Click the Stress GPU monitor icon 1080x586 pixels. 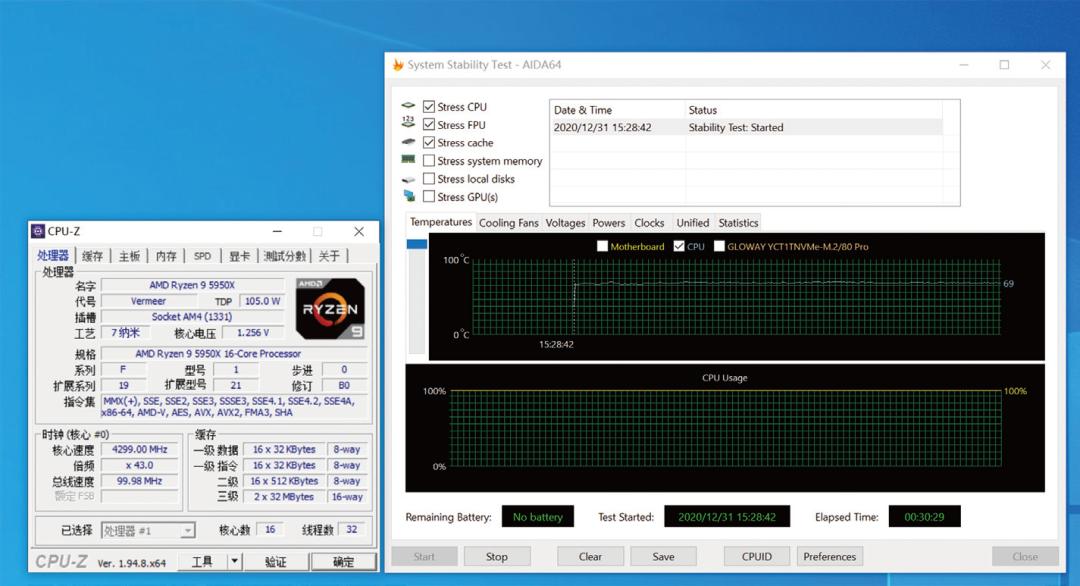coord(408,197)
